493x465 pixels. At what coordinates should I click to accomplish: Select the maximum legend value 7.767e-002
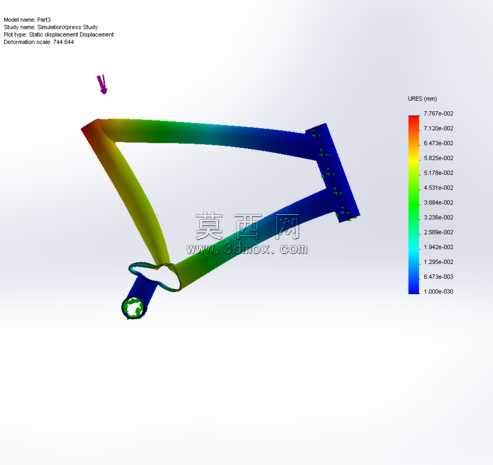[x=438, y=114]
